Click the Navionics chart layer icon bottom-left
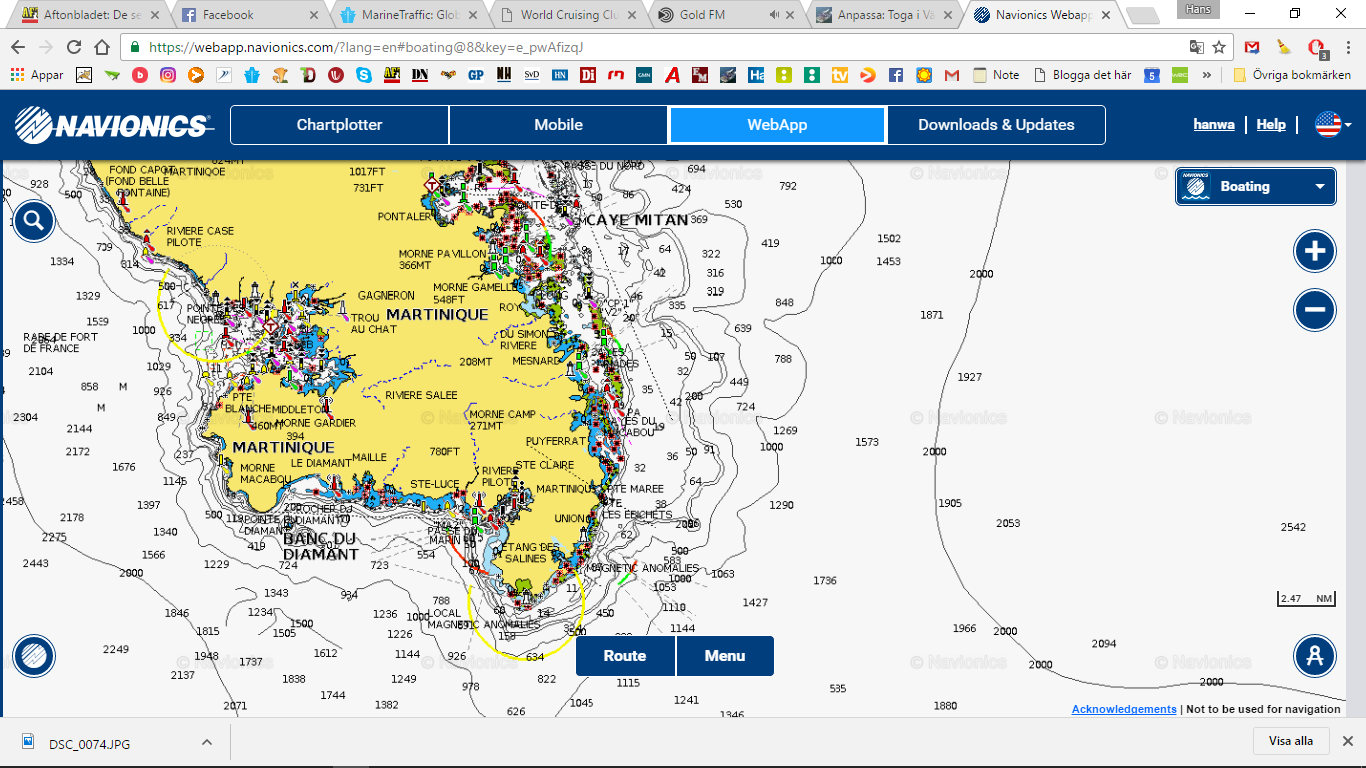The image size is (1366, 768). pyautogui.click(x=34, y=656)
